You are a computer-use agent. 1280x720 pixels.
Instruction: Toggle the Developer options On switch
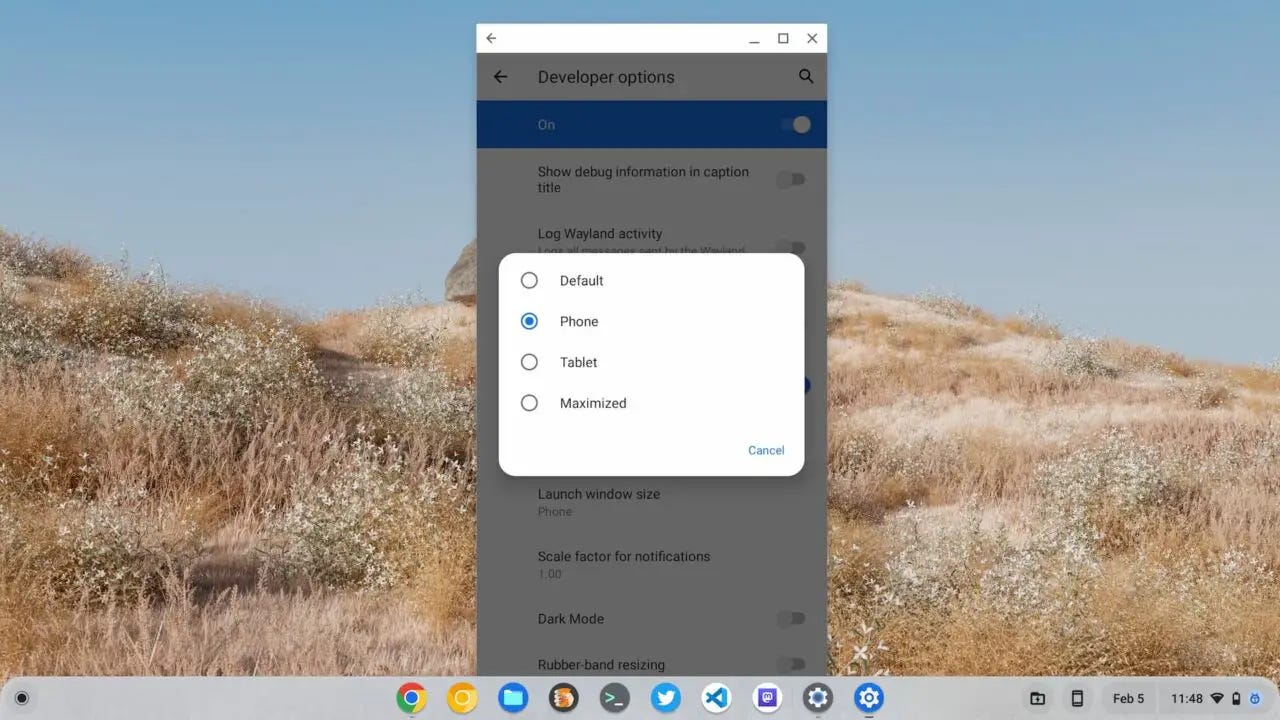(796, 125)
